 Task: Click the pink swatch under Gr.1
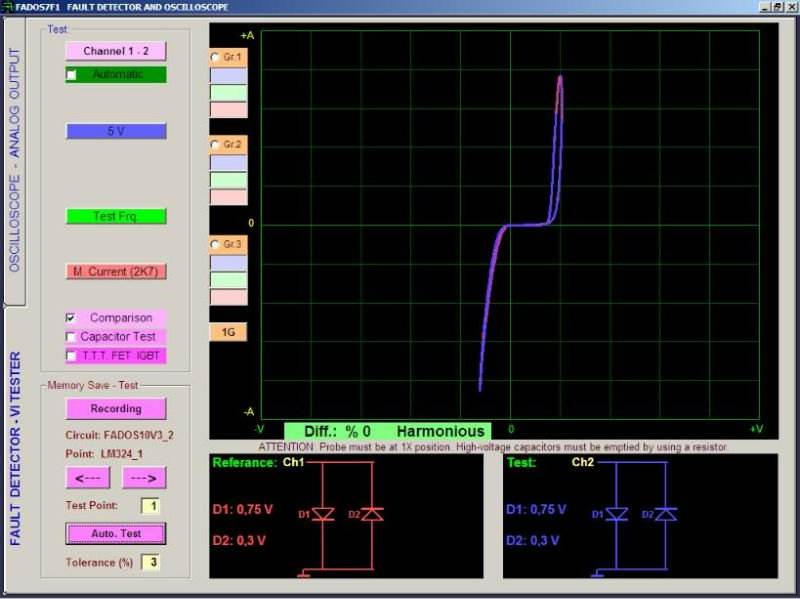pos(227,110)
